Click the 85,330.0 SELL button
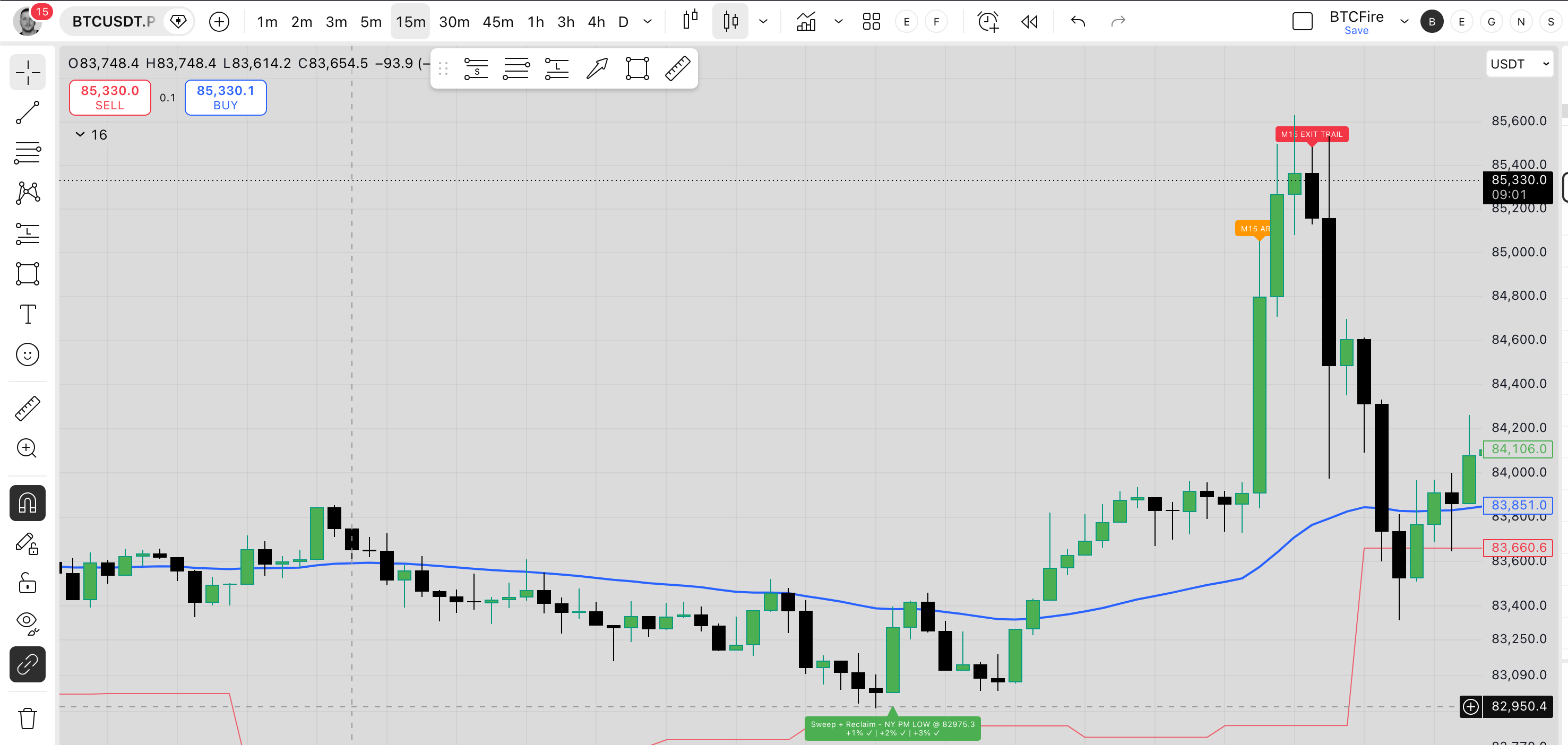Image resolution: width=1568 pixels, height=745 pixels. [110, 98]
